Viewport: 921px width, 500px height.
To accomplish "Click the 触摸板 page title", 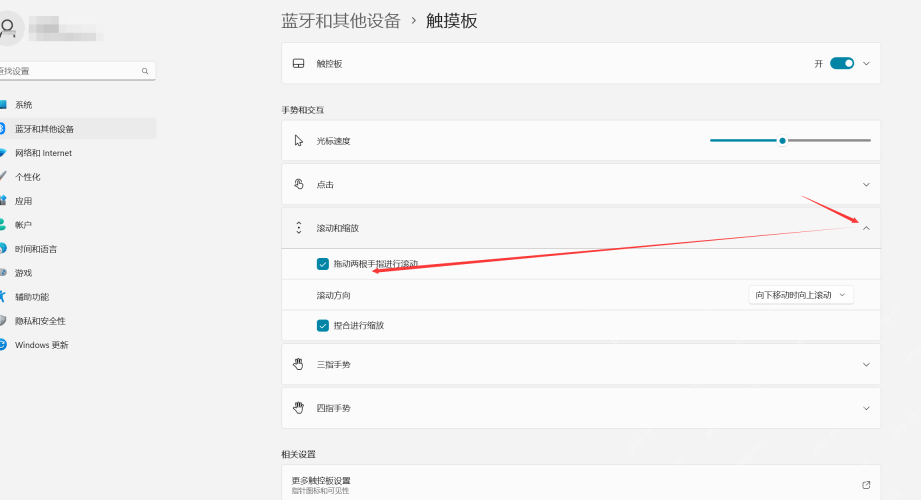I will tap(451, 21).
